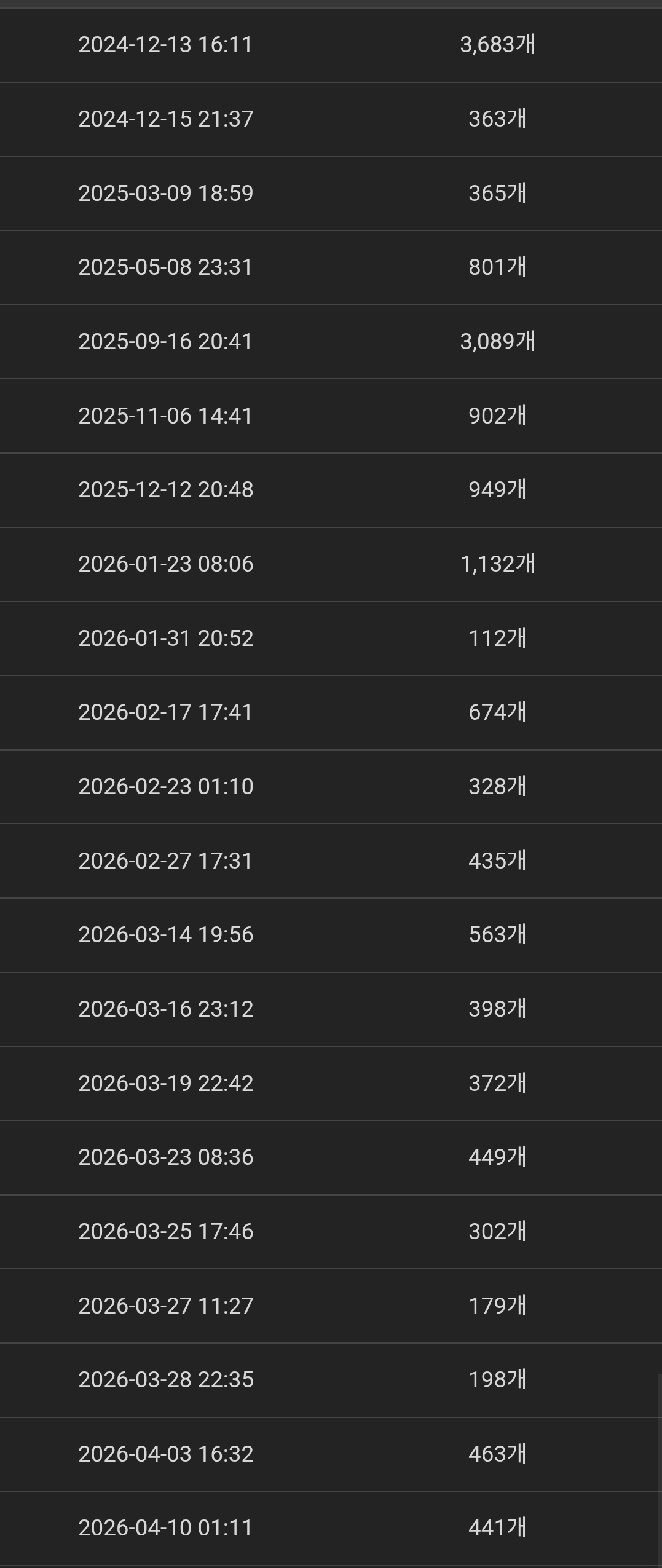Click the 2026-03-23 08:36 date entry

coord(165,1157)
